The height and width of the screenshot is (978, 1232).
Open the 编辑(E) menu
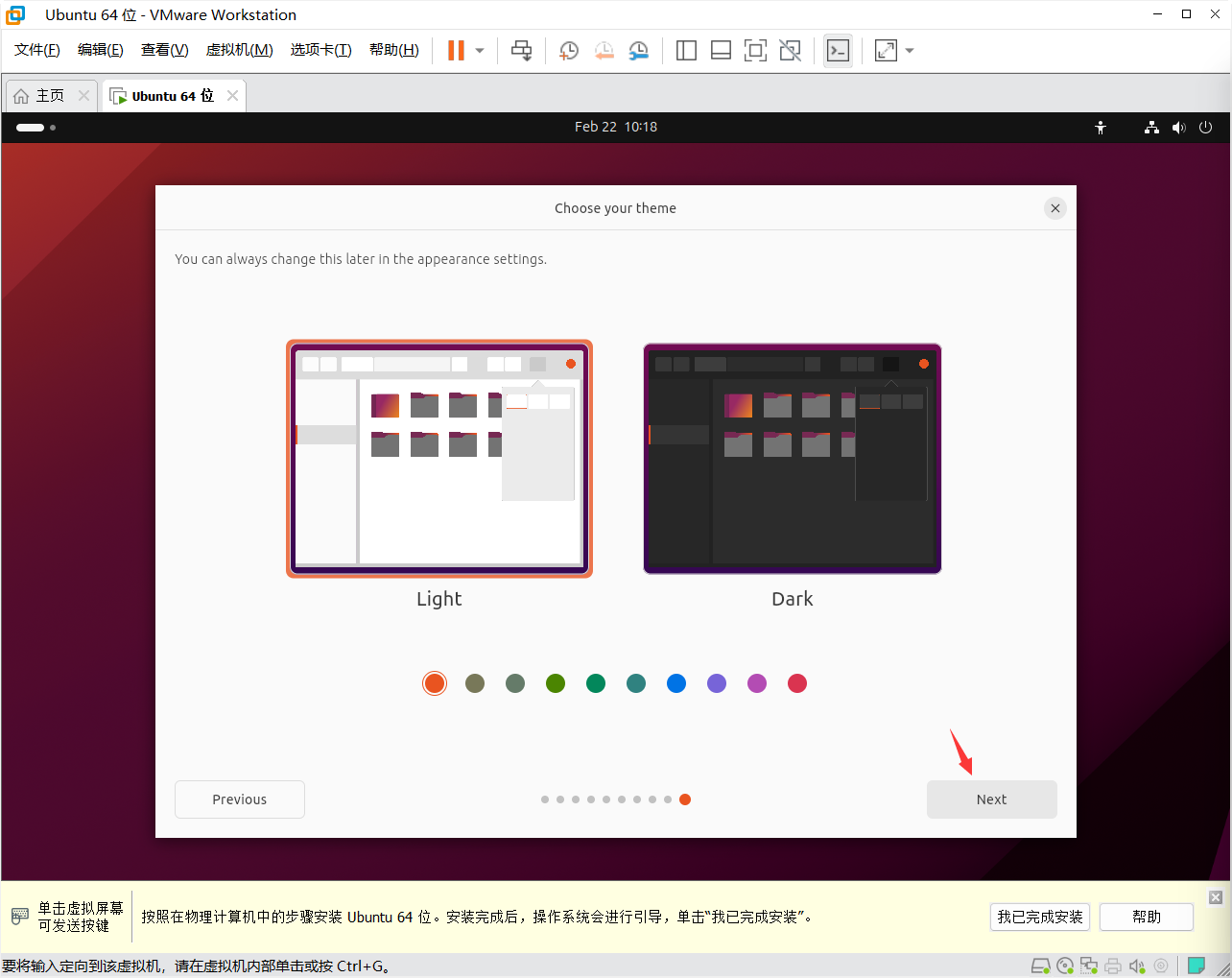tap(101, 50)
